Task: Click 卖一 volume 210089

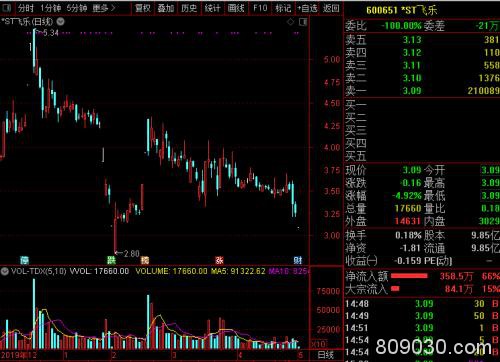Action: [483, 91]
